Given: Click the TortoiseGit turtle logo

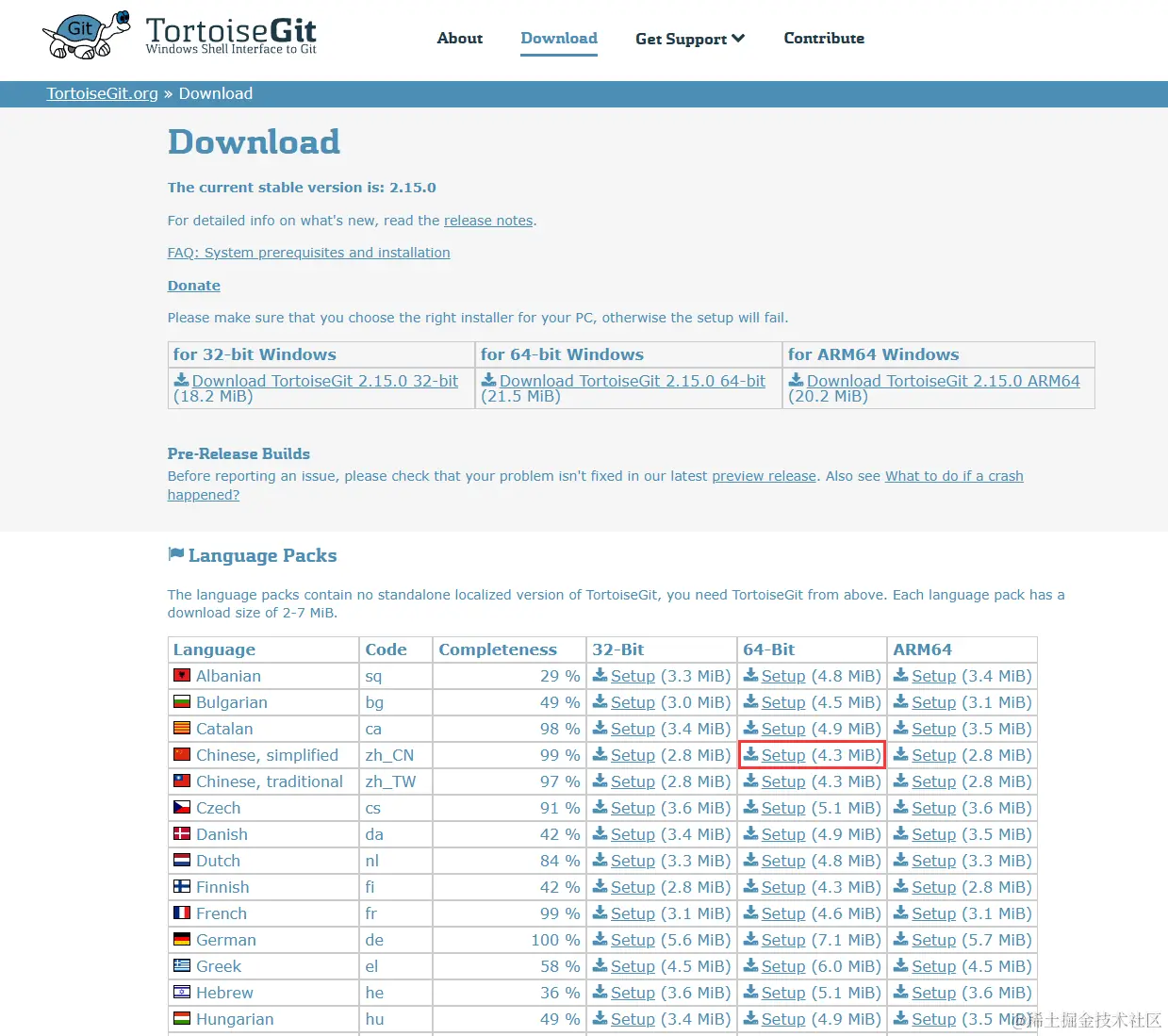Looking at the screenshot, I should click(x=87, y=36).
